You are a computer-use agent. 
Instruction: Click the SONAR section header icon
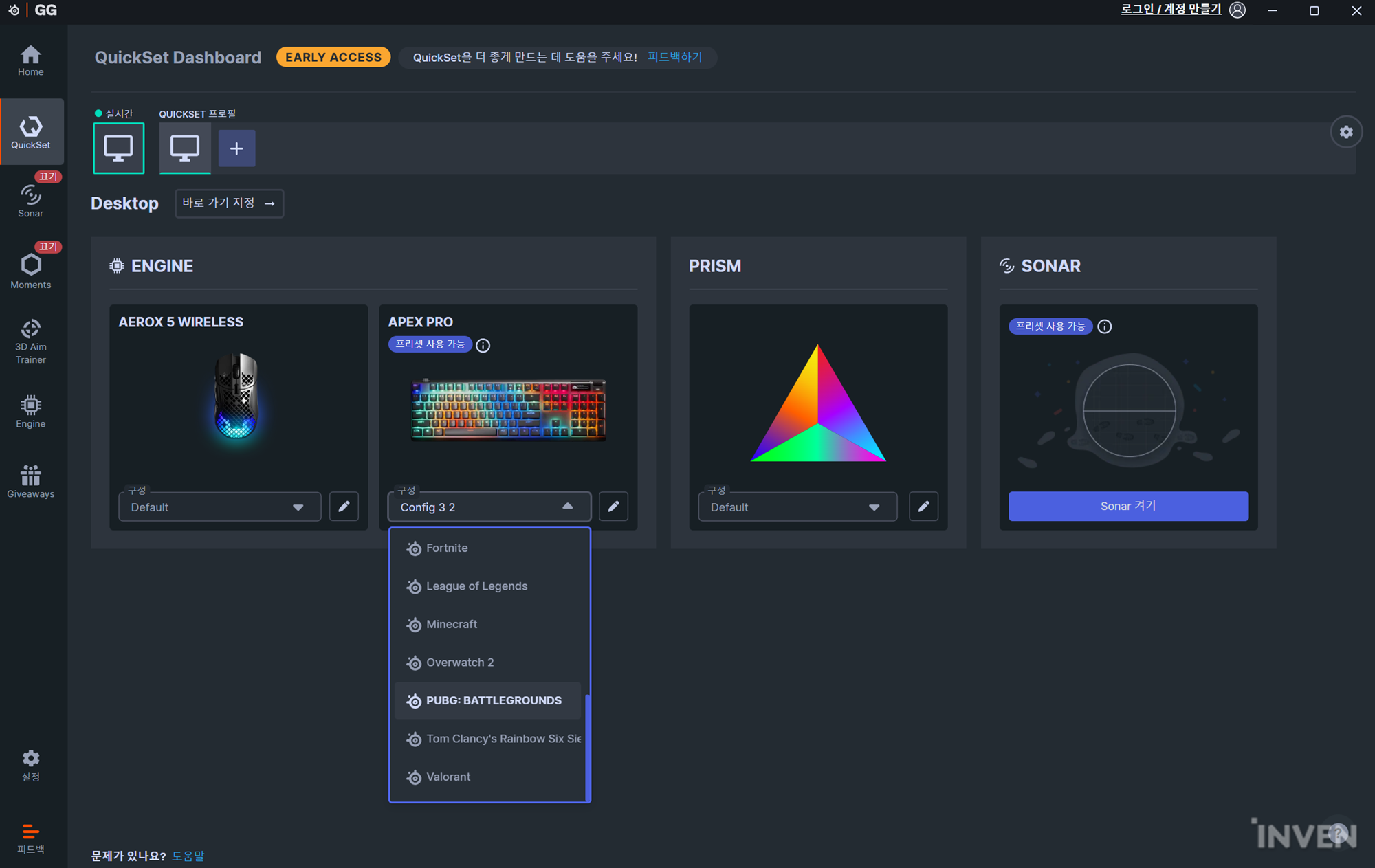coord(1006,266)
